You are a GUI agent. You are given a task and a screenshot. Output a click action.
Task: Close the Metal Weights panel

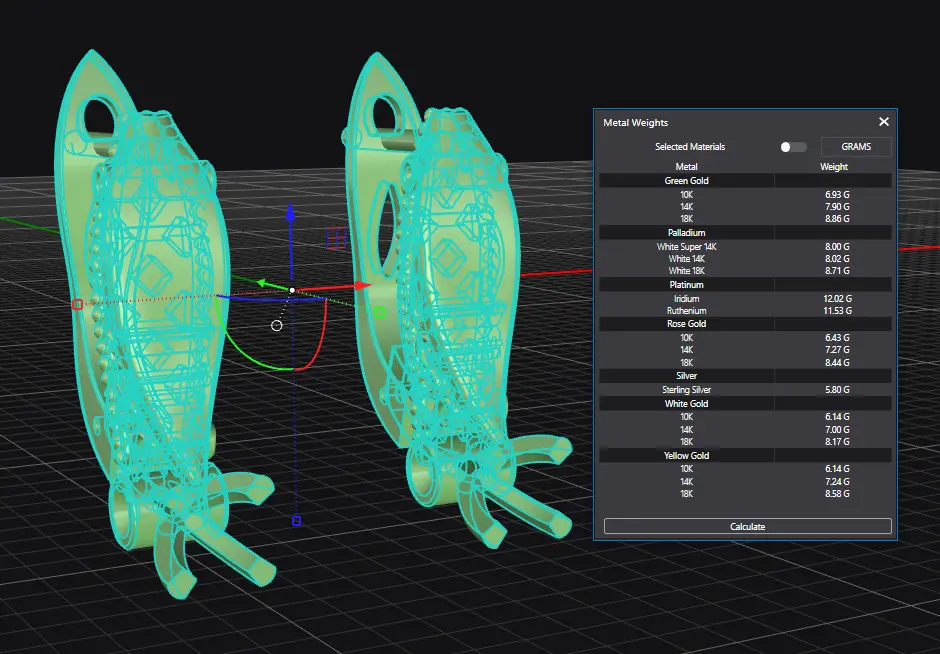(x=884, y=122)
